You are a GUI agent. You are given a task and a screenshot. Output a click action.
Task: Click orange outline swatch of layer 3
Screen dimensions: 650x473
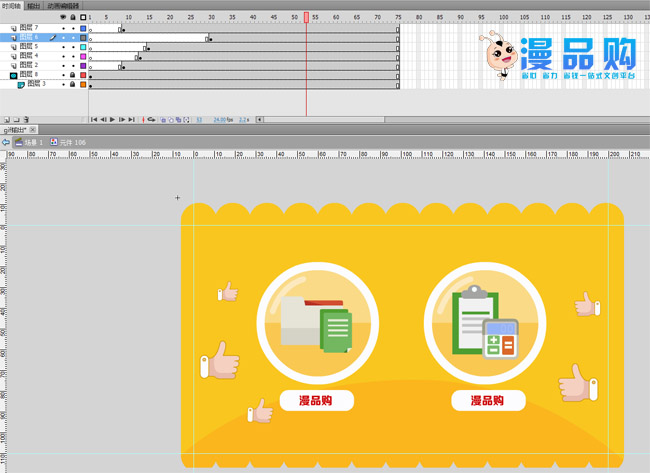point(83,84)
